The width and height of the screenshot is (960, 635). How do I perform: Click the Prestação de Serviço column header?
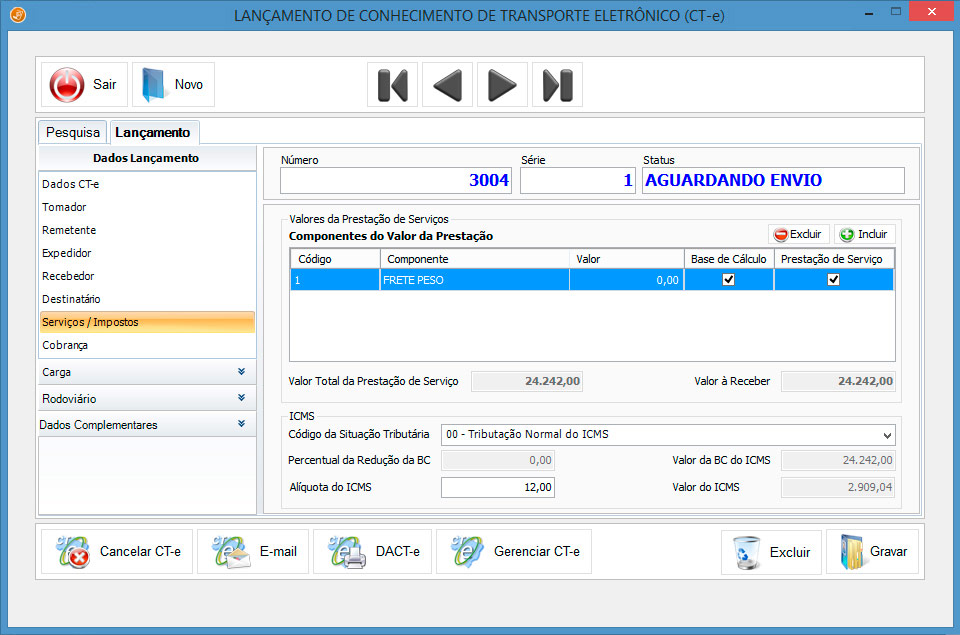tap(834, 259)
